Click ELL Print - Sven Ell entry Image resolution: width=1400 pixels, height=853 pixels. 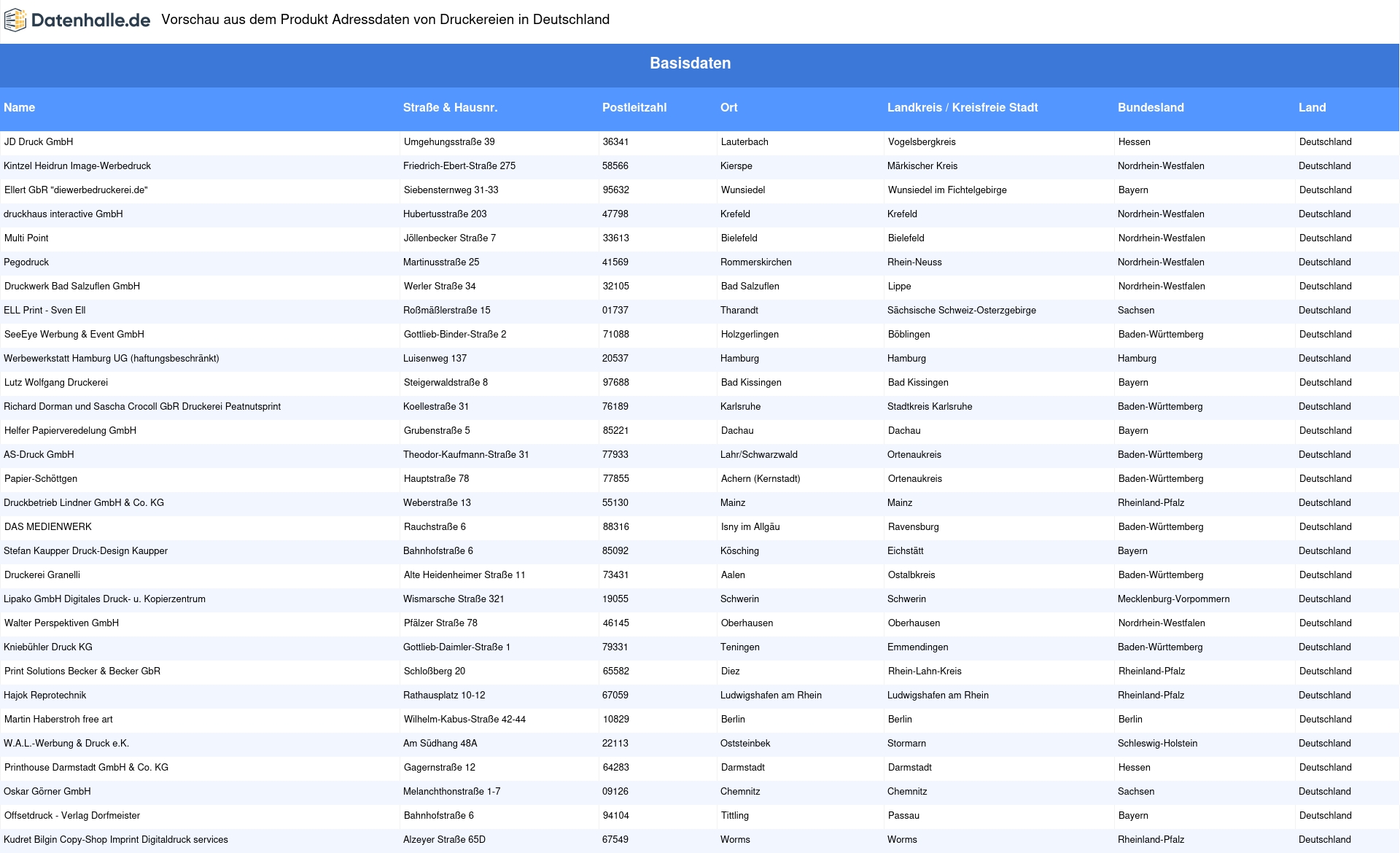(44, 311)
